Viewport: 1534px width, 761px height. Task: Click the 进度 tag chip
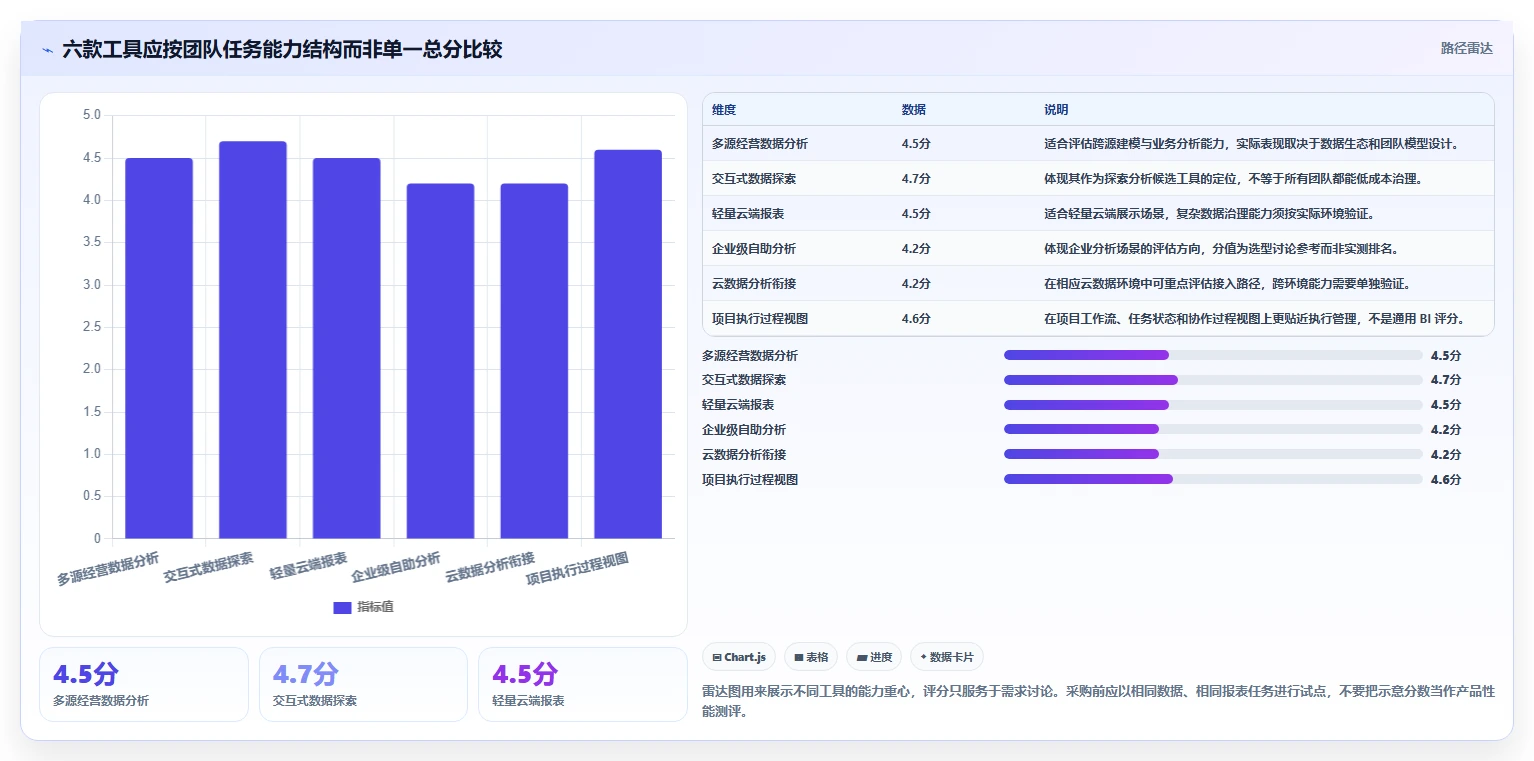pyautogui.click(x=874, y=657)
